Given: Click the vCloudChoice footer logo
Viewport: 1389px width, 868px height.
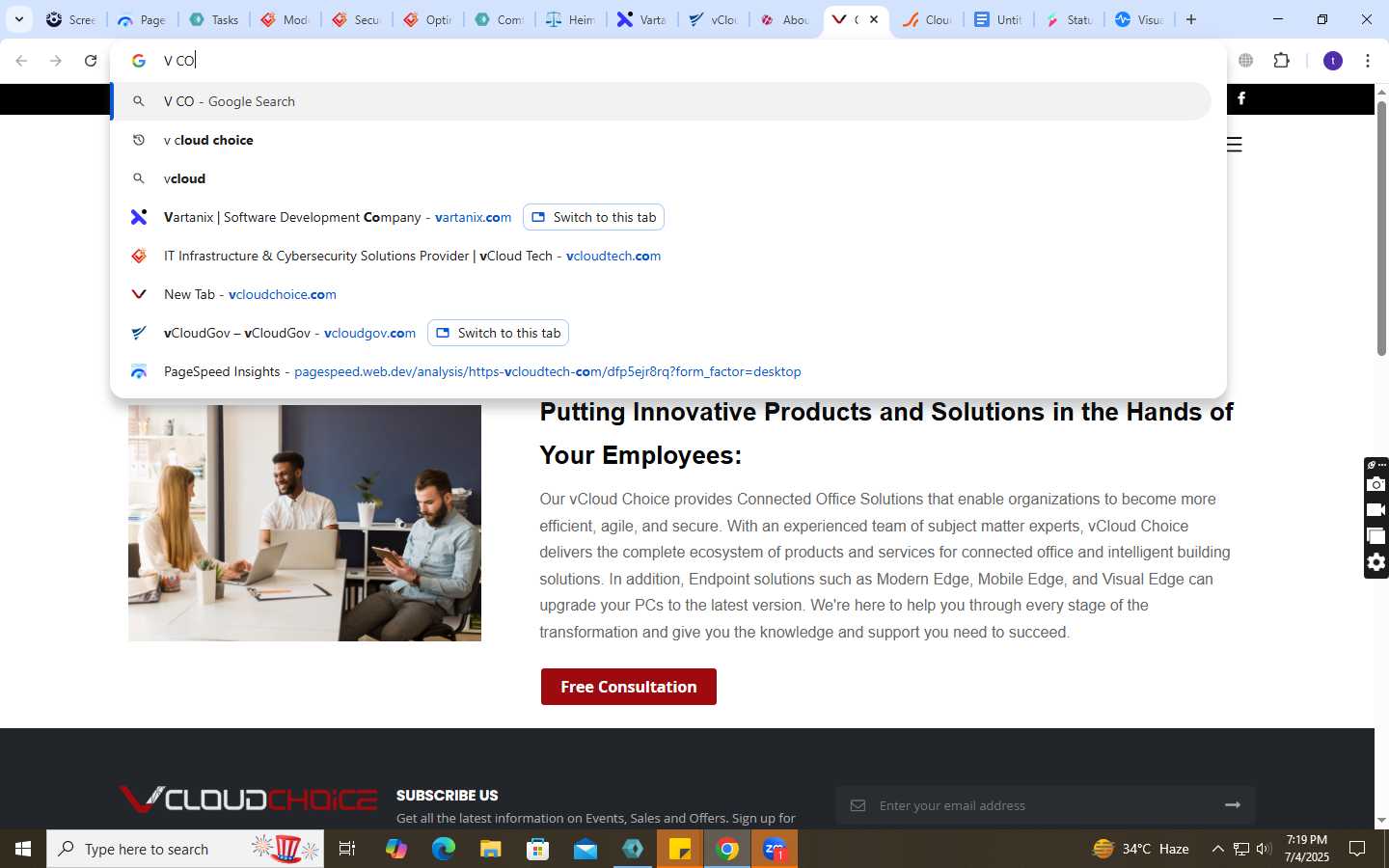Looking at the screenshot, I should tap(248, 799).
